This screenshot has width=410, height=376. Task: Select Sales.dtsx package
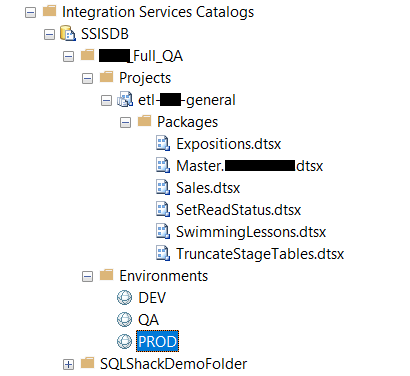point(208,188)
